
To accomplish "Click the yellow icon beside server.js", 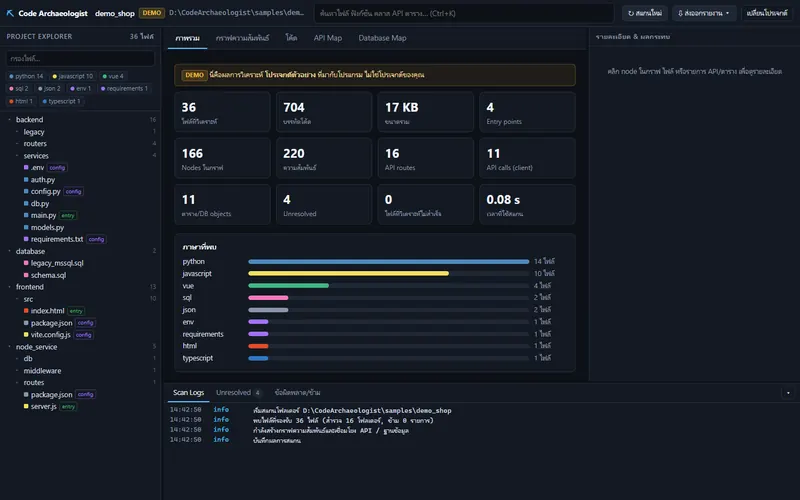I will point(26,406).
